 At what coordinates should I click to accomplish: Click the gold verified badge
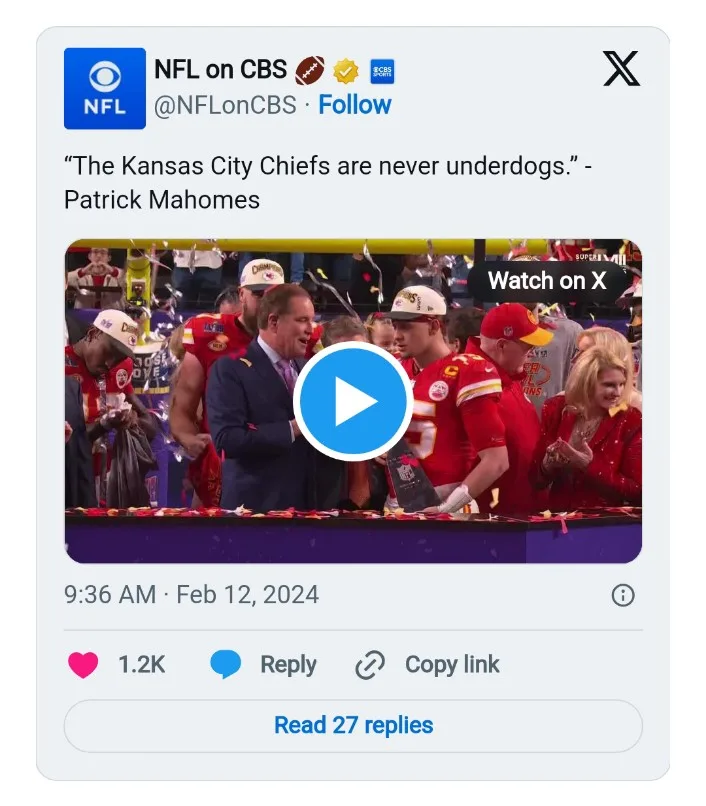346,71
